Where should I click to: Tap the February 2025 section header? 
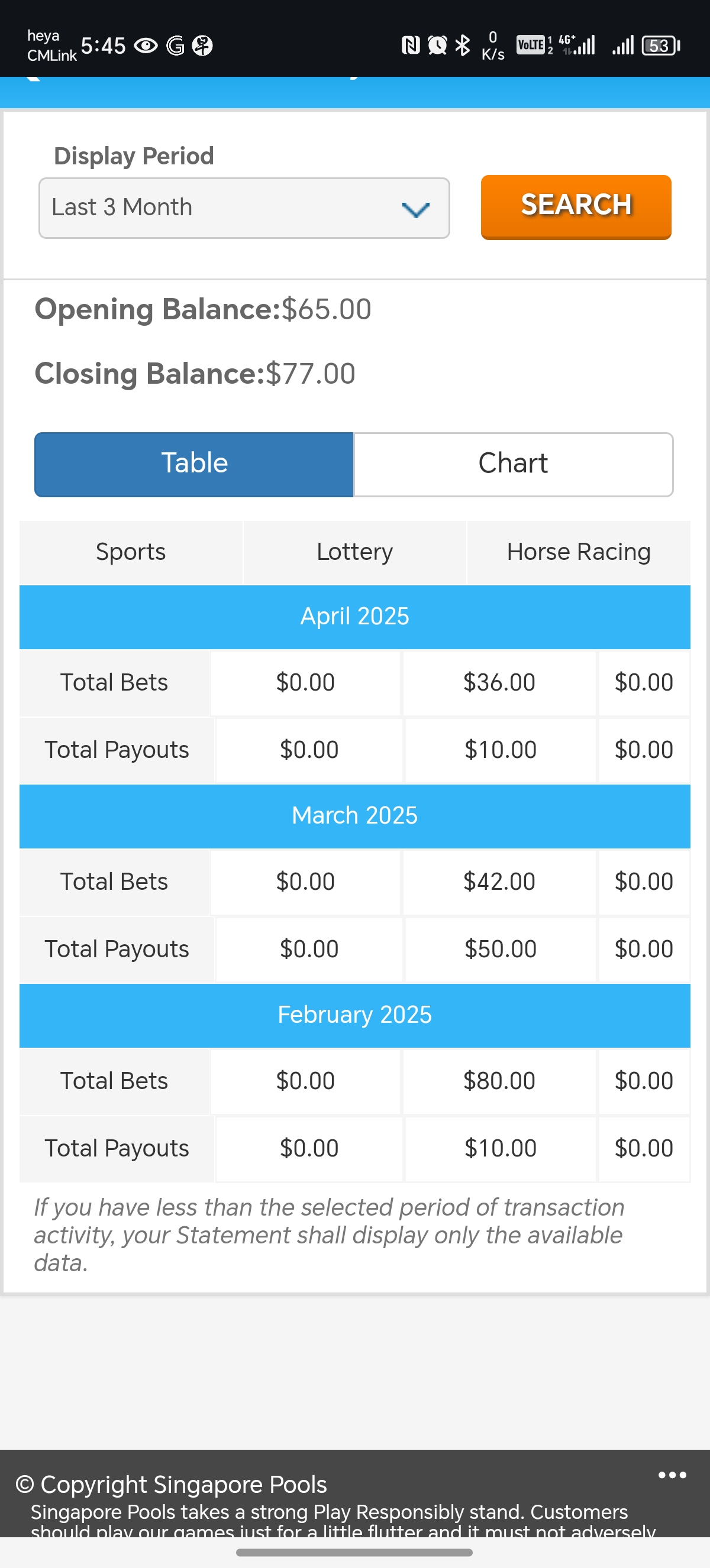(x=354, y=1015)
